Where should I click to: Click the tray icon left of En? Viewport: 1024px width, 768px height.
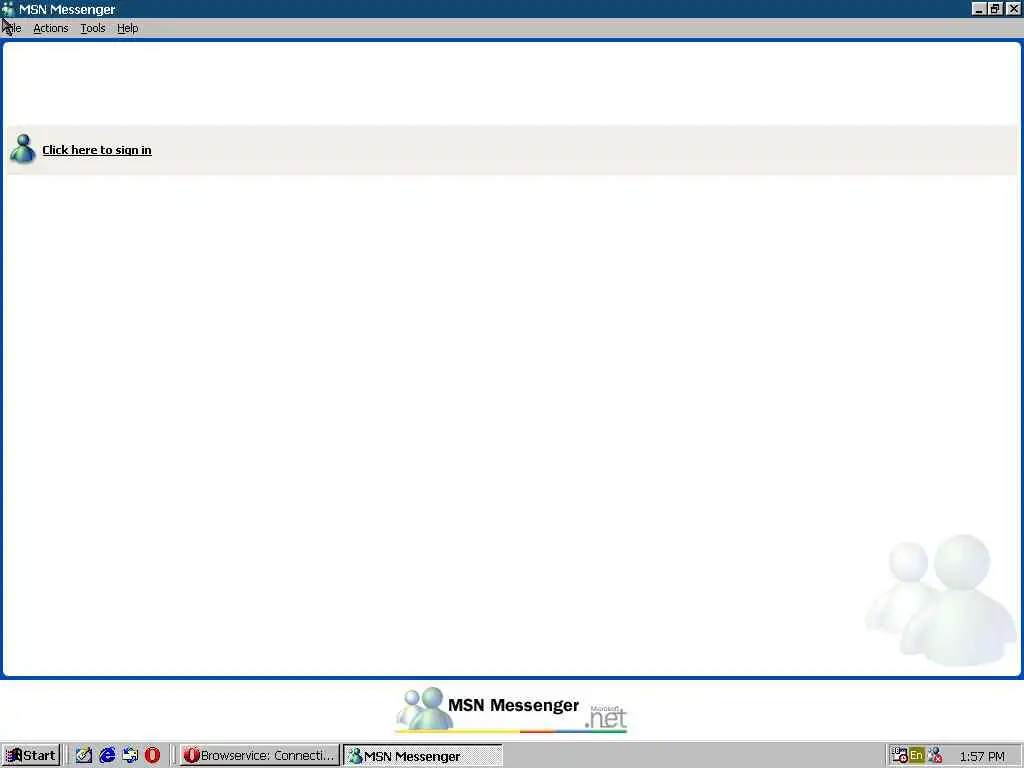point(899,756)
